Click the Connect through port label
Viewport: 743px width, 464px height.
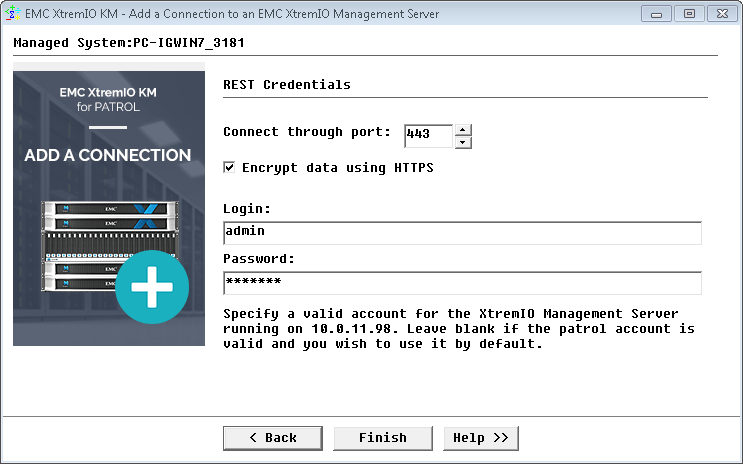point(307,132)
